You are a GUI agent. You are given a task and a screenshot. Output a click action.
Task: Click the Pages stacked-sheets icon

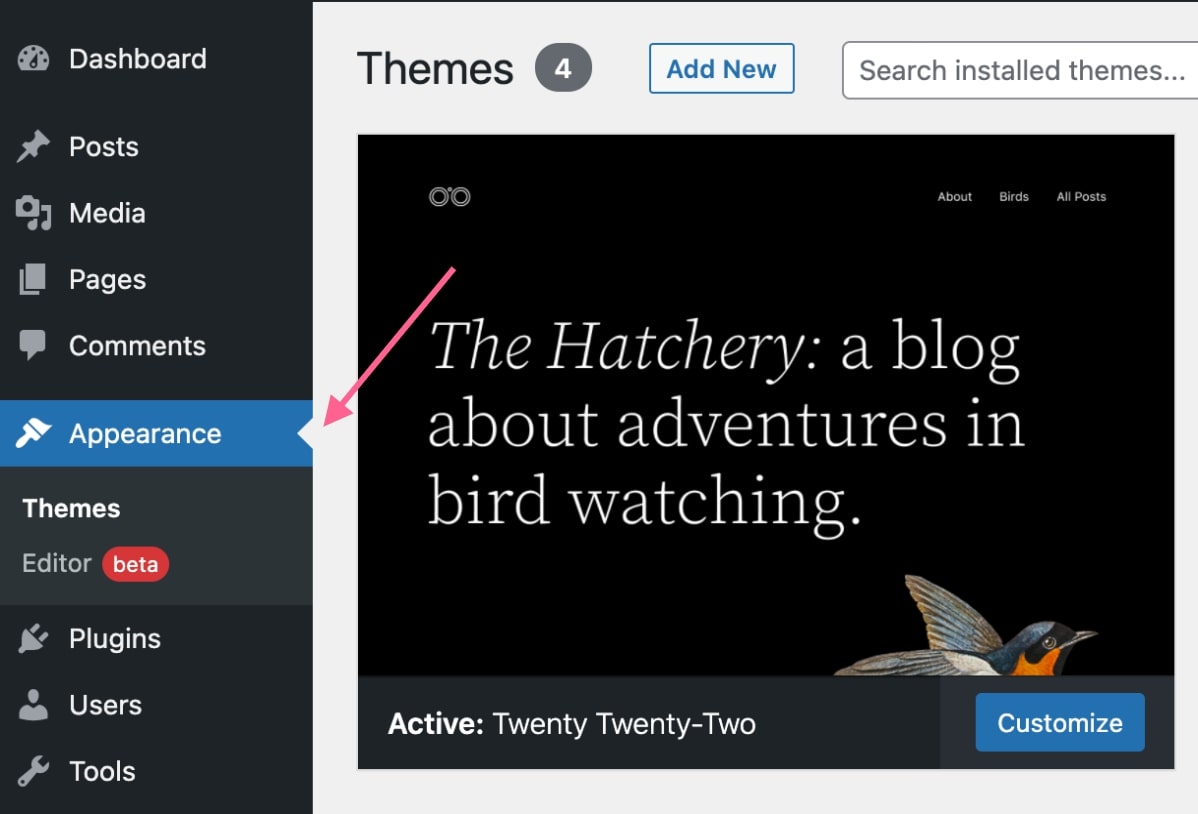[32, 279]
